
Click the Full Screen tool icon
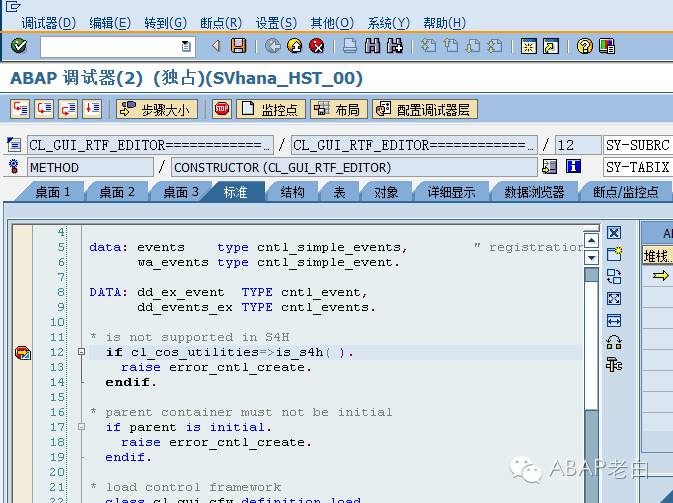(x=614, y=298)
